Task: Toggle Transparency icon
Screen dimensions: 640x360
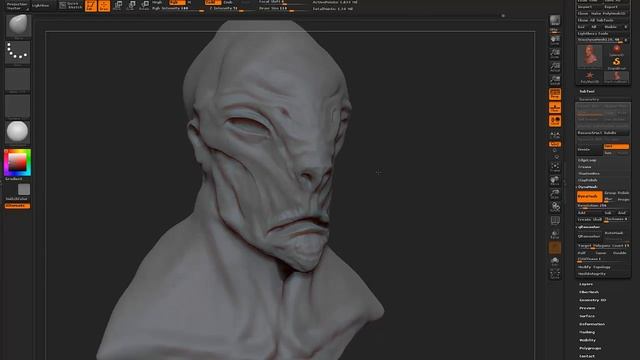Action: (x=555, y=234)
